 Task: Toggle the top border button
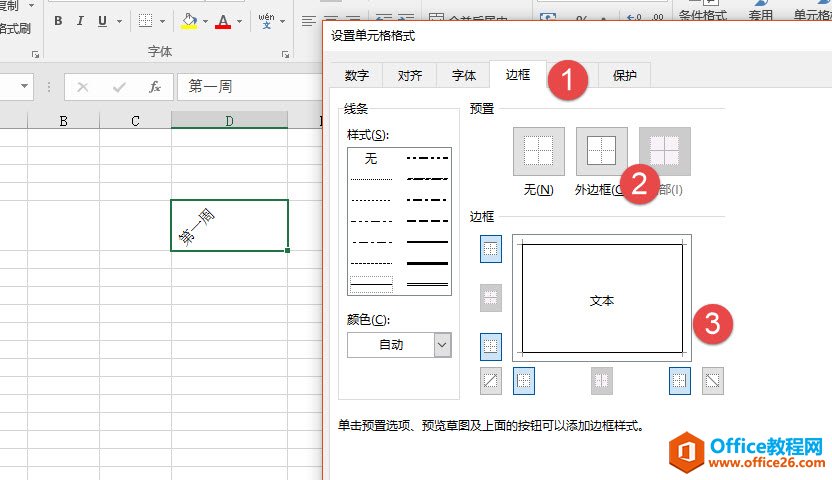coord(491,249)
